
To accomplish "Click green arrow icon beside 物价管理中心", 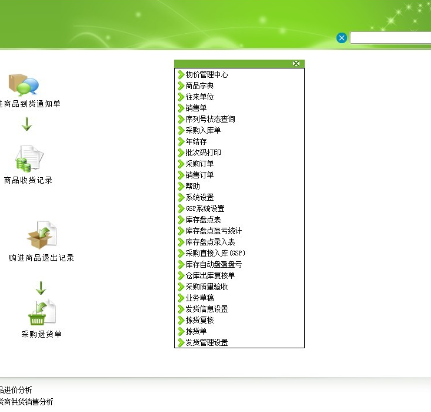I will pyautogui.click(x=181, y=74).
